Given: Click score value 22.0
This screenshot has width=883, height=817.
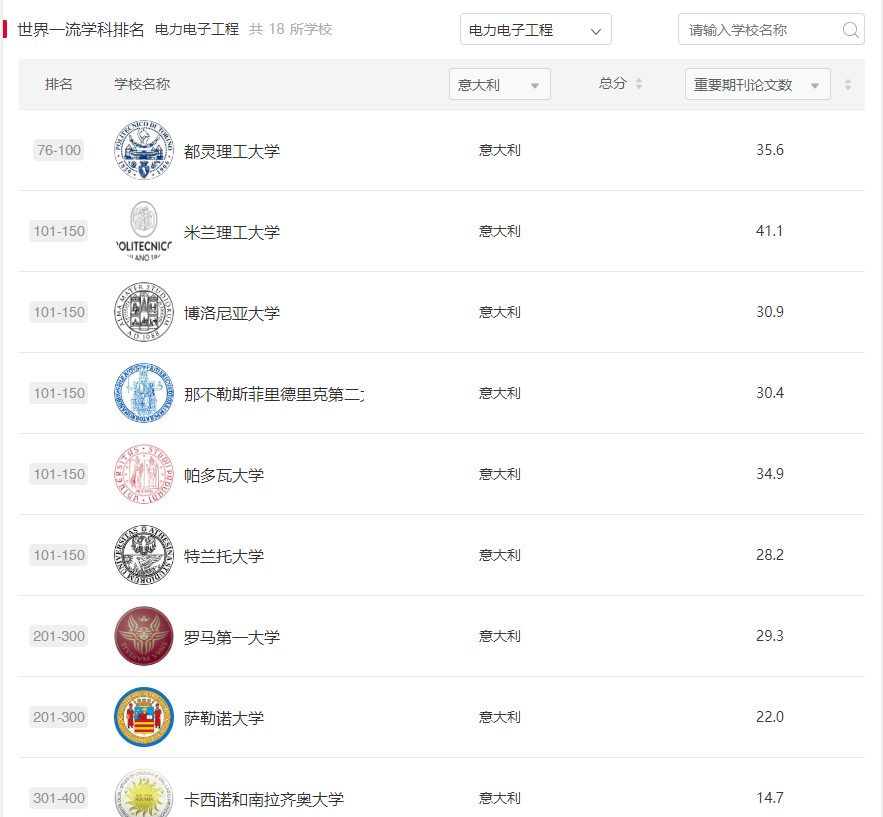Looking at the screenshot, I should [770, 717].
